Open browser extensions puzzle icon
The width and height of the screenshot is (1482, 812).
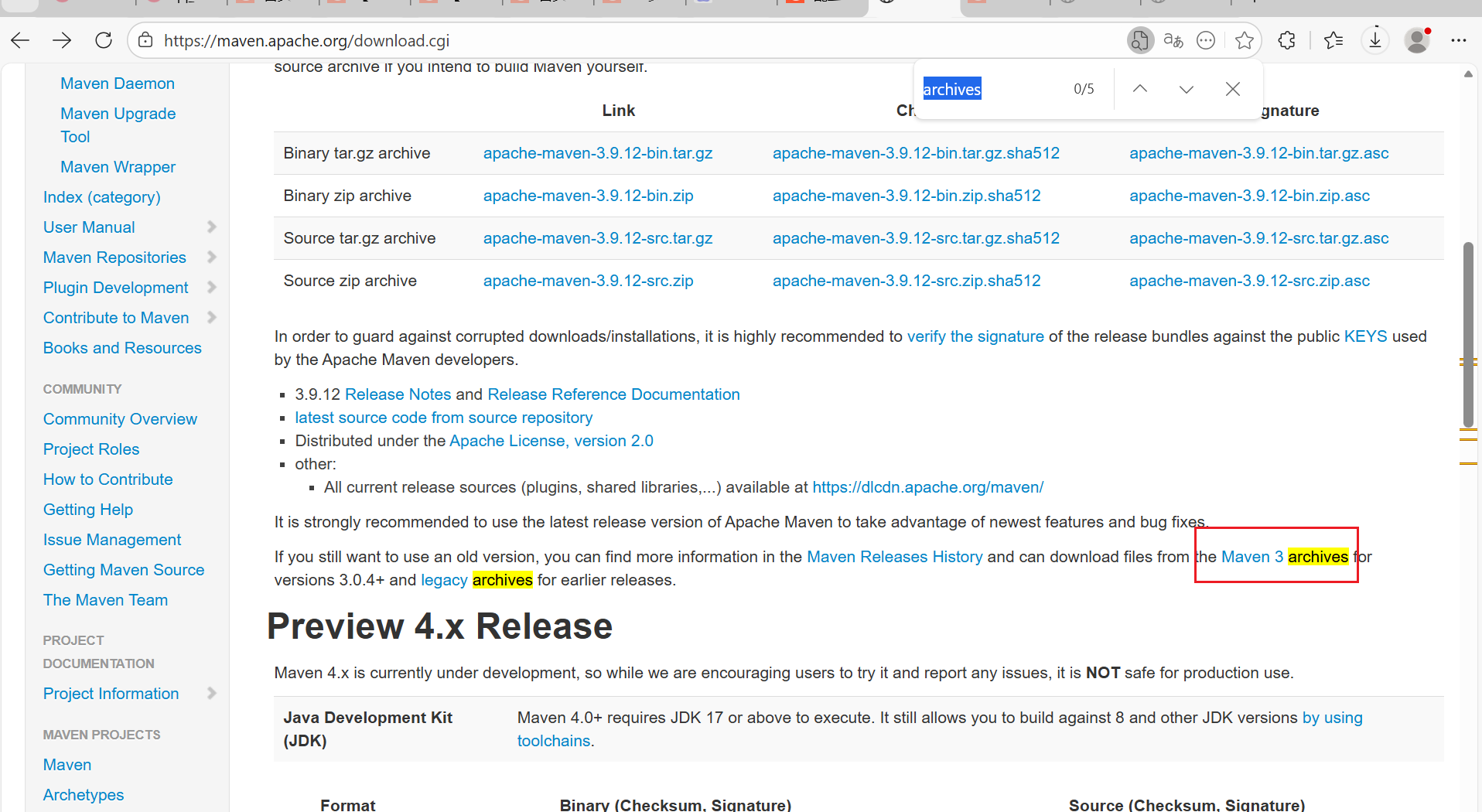click(1287, 41)
